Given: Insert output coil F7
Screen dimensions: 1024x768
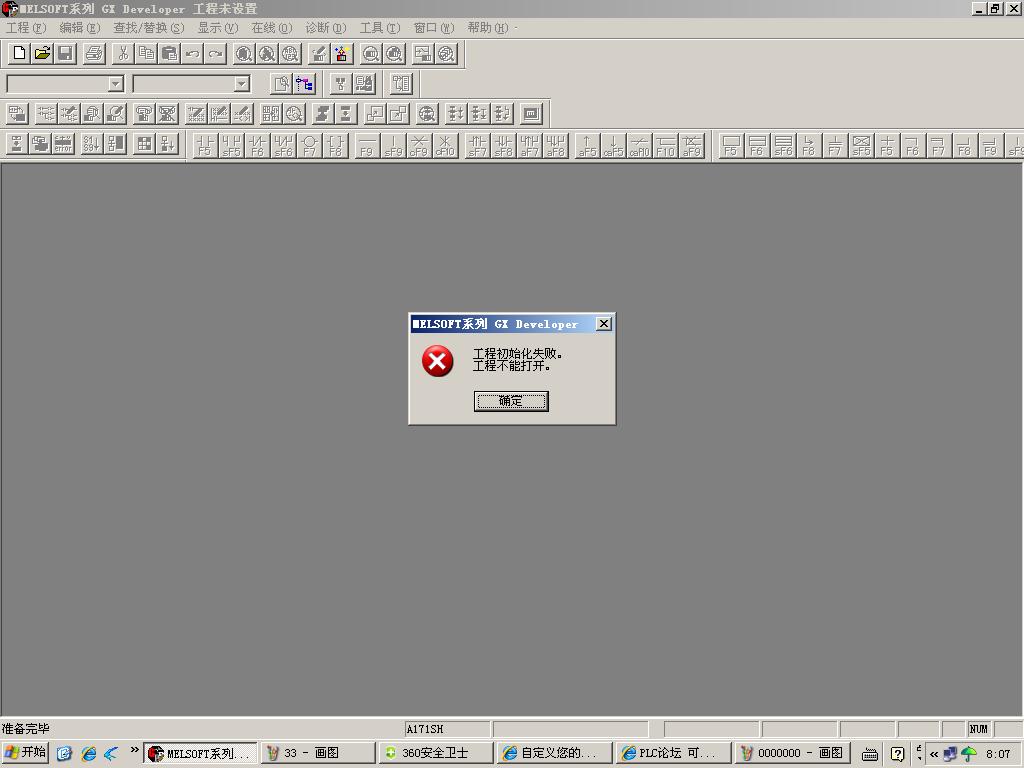Looking at the screenshot, I should pyautogui.click(x=310, y=145).
